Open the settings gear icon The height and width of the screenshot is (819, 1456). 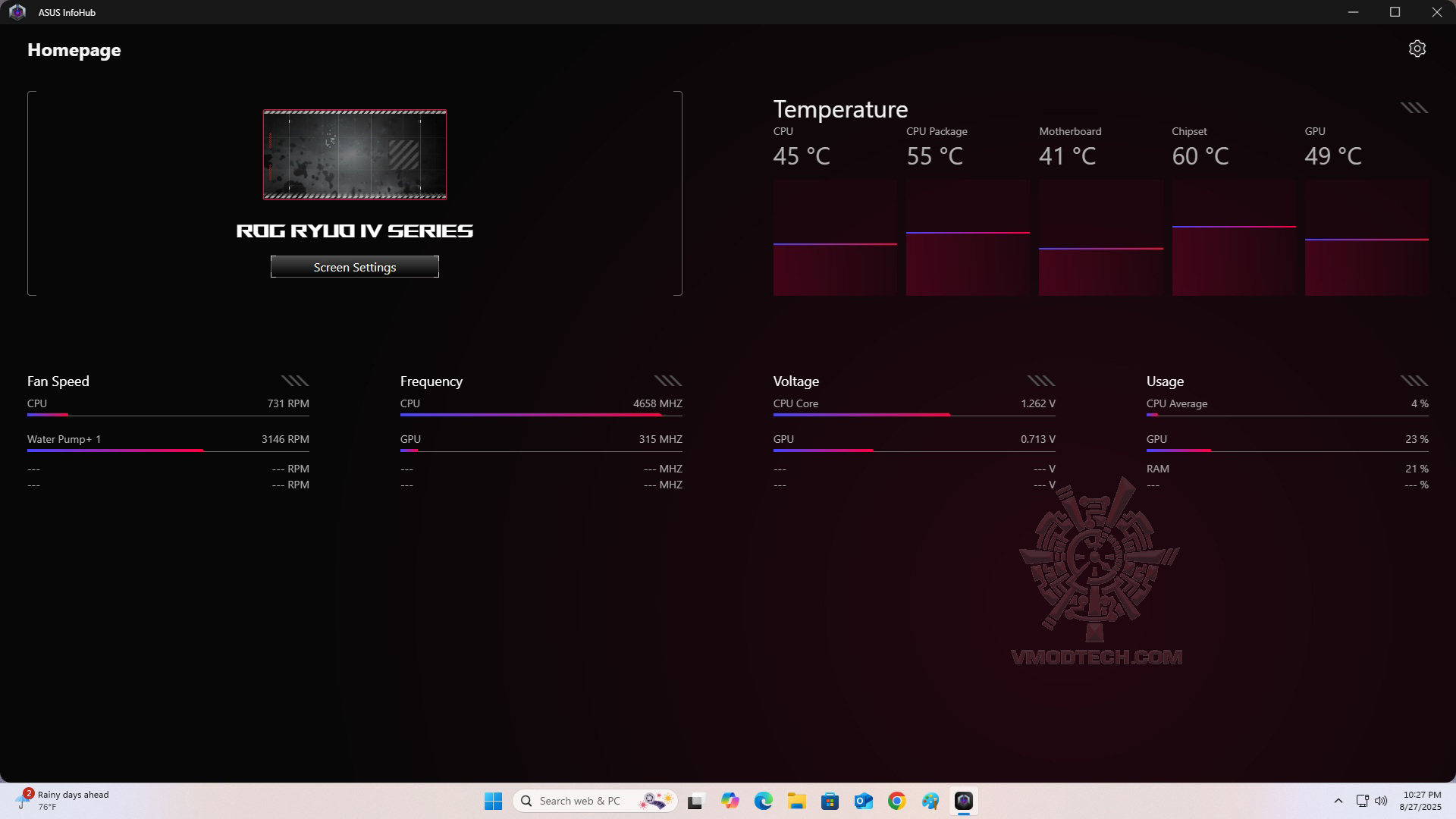[1417, 49]
